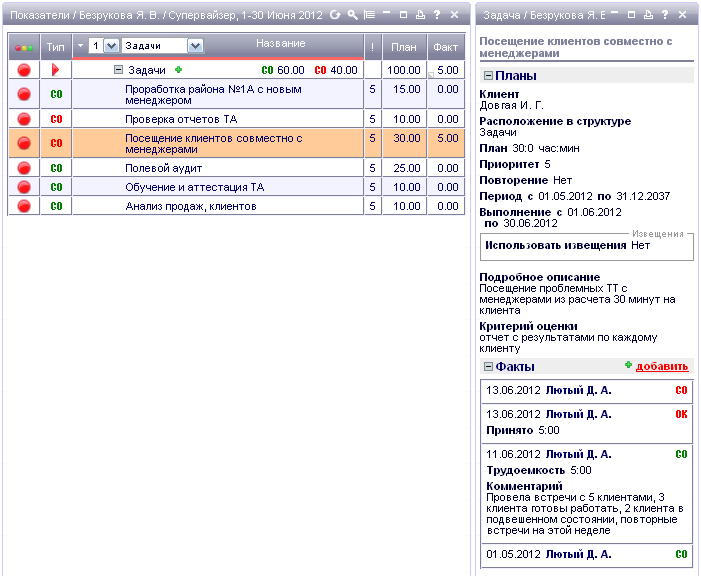
Task: Open small arrow menu in Название header
Action: point(80,45)
